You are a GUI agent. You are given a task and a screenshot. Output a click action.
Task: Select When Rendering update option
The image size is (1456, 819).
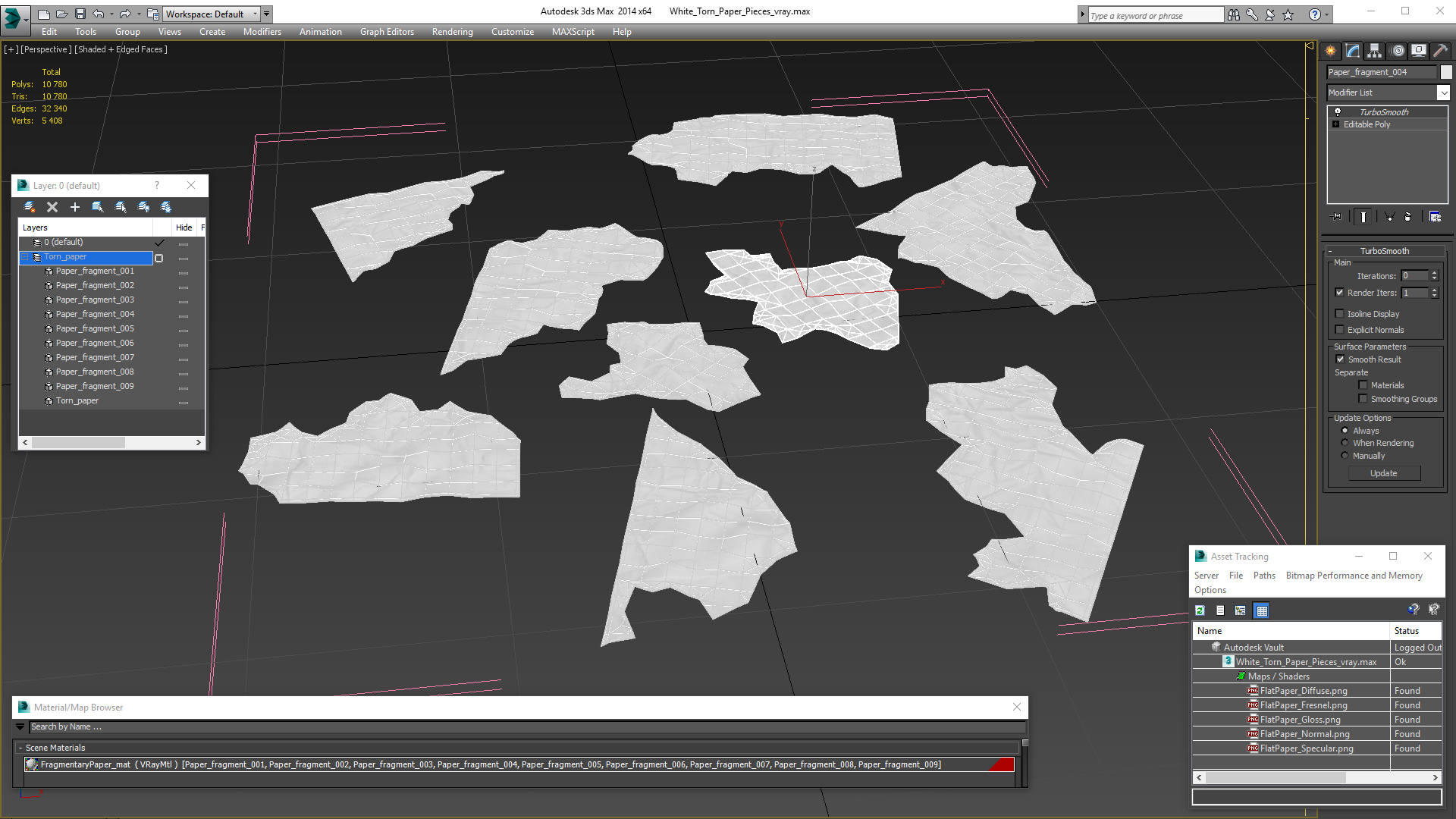(1345, 443)
